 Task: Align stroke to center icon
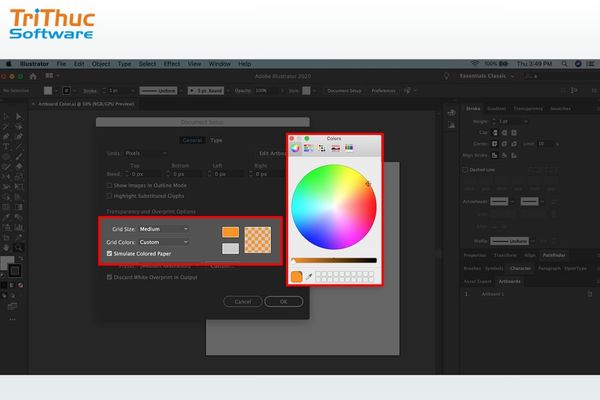[x=495, y=155]
